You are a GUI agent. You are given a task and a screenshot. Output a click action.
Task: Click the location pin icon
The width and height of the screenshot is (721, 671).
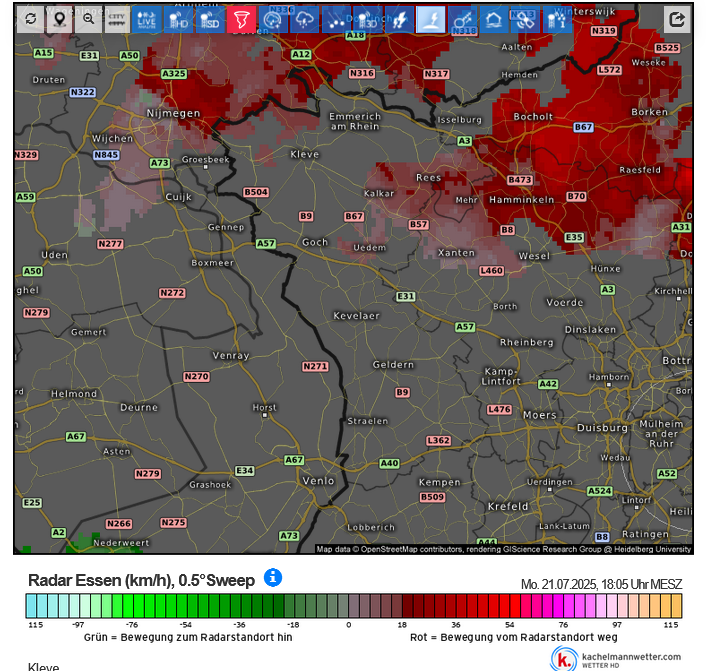click(x=60, y=19)
